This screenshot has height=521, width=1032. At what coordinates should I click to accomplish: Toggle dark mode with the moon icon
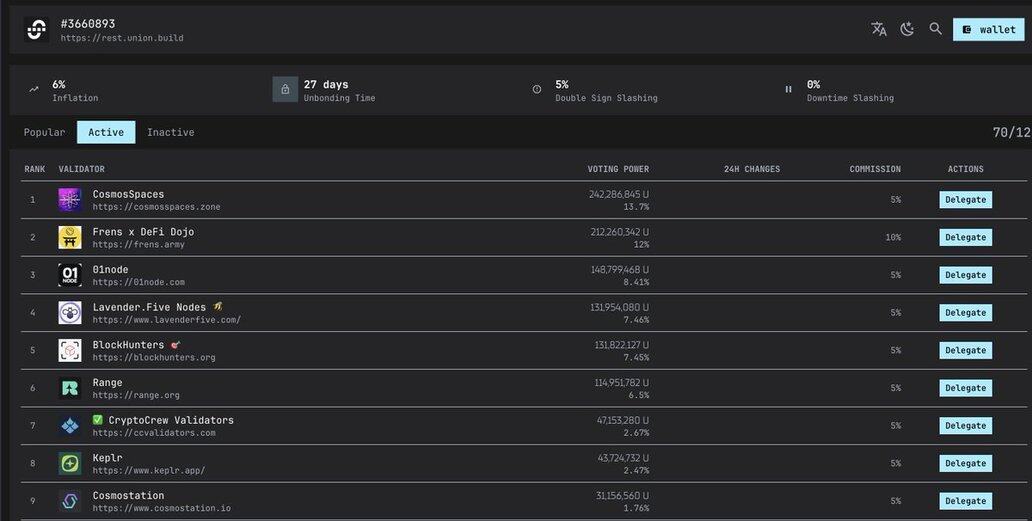click(907, 29)
